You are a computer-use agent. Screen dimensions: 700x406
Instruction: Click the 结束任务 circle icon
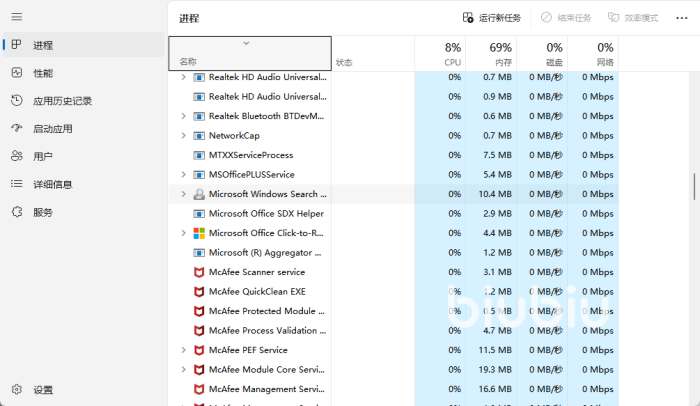[546, 17]
